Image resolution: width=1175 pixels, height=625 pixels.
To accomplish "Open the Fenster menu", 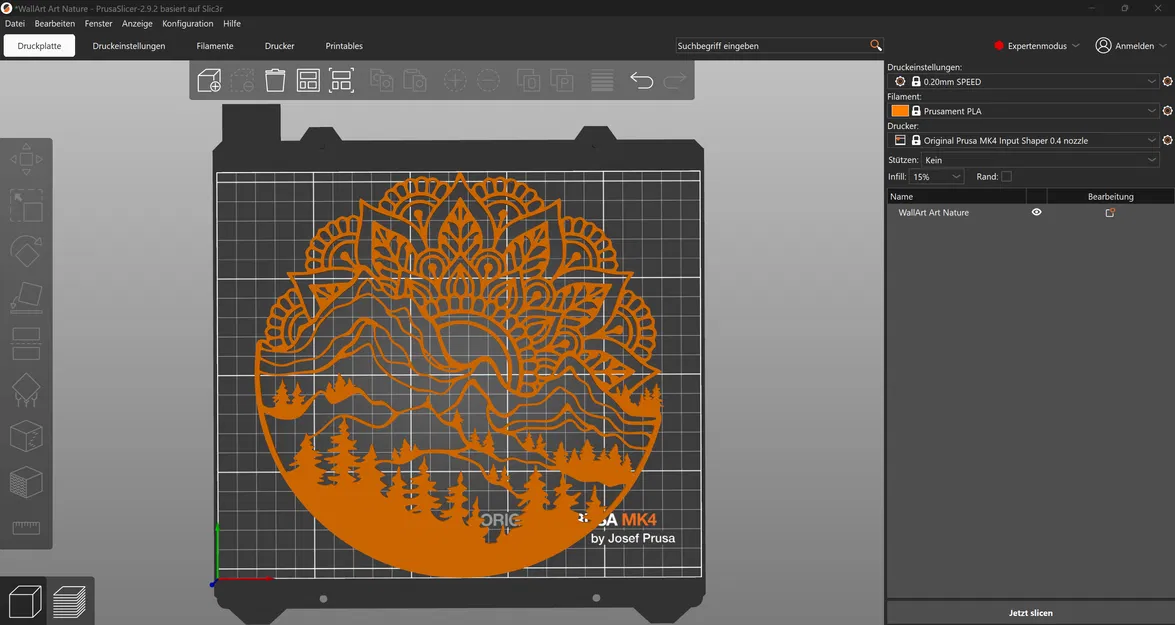I will (x=98, y=23).
